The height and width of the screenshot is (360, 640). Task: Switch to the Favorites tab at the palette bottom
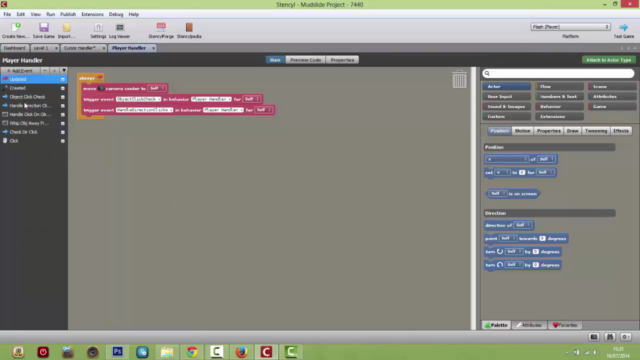tap(565, 325)
